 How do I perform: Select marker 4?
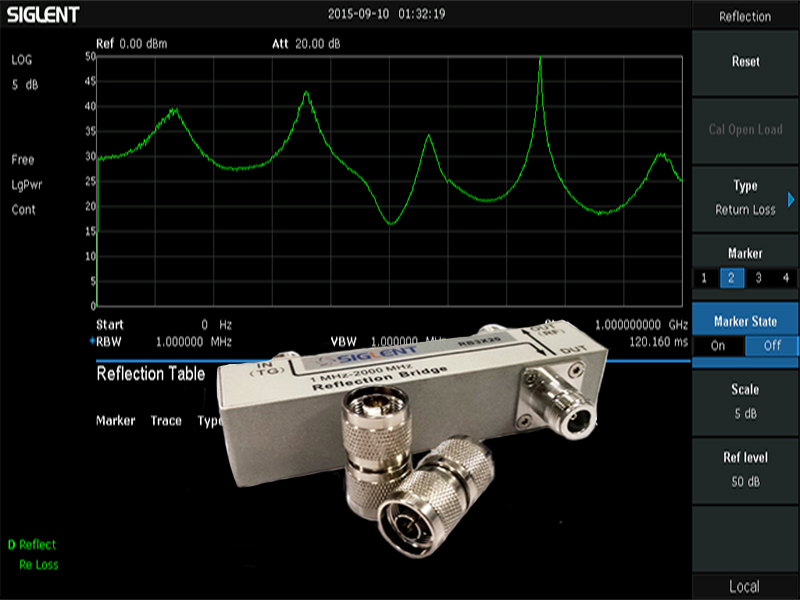[786, 278]
